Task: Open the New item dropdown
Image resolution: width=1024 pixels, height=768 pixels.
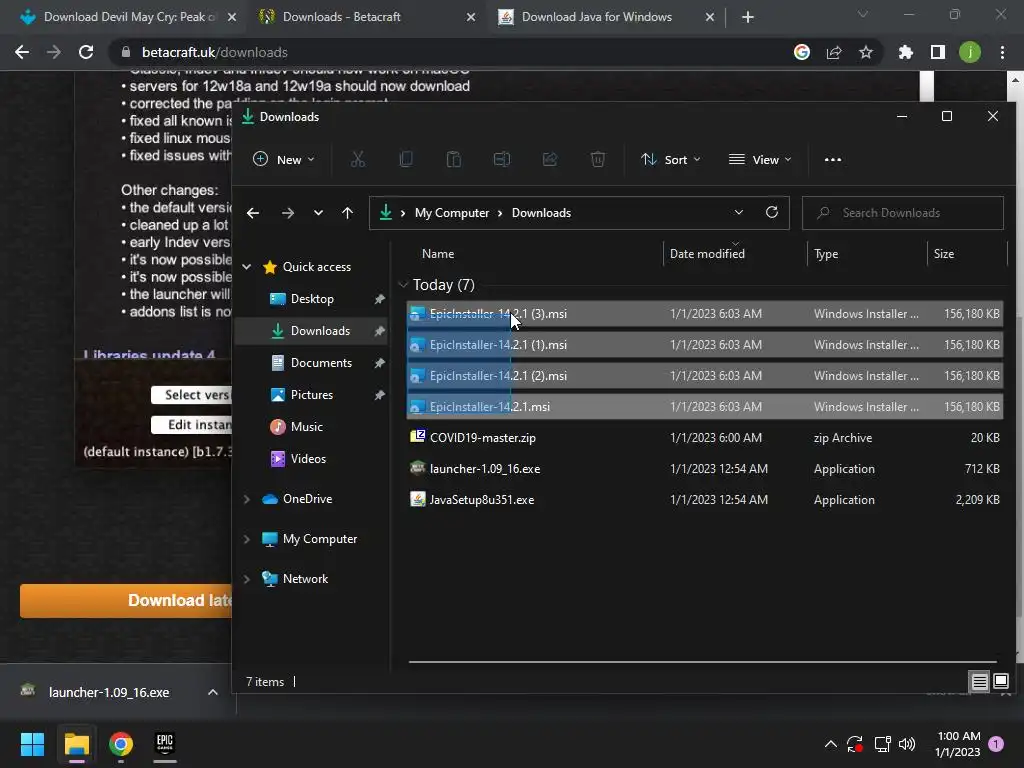Action: click(x=284, y=159)
